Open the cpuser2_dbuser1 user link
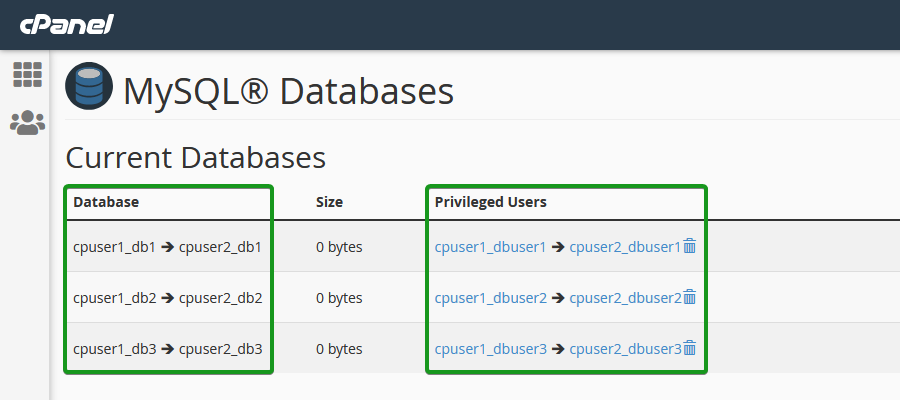 625,247
